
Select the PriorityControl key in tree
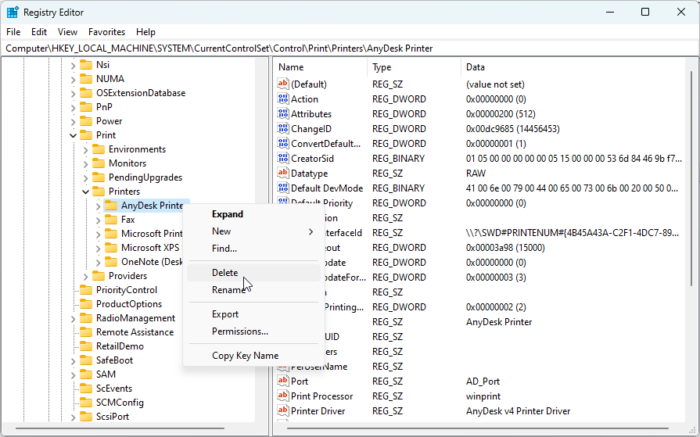tap(126, 290)
